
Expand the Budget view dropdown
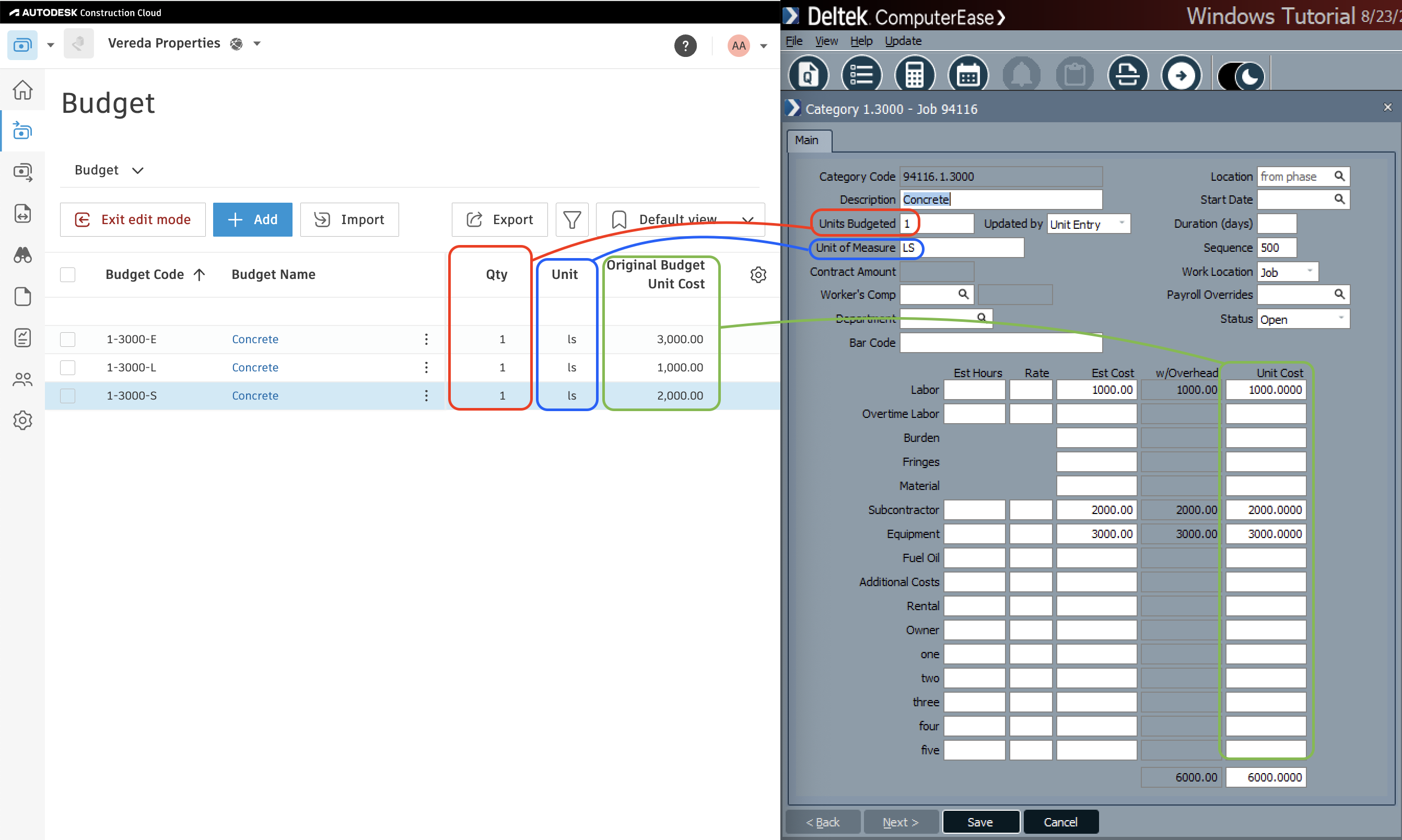pos(109,170)
